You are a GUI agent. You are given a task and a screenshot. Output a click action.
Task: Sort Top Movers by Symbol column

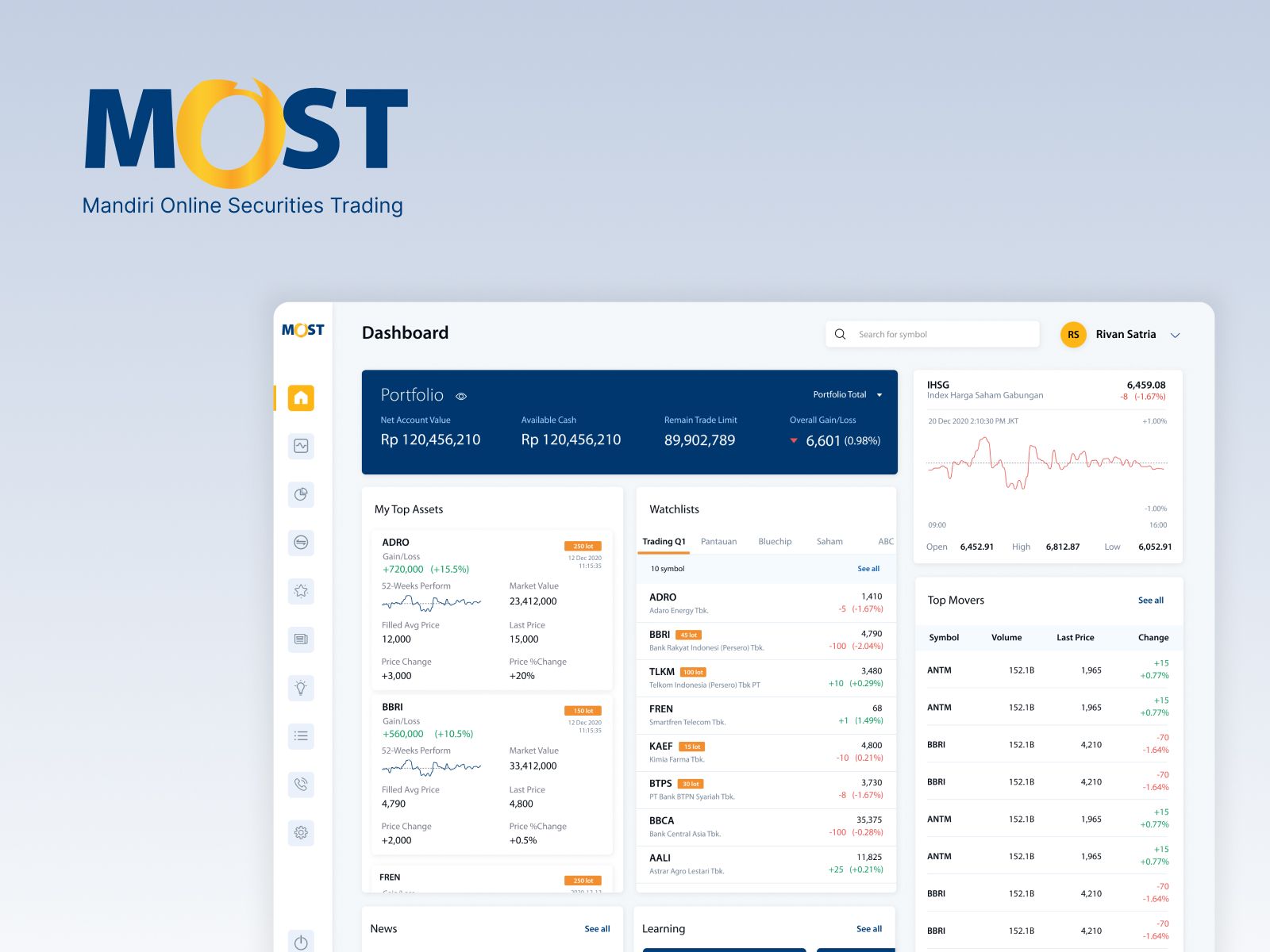944,638
